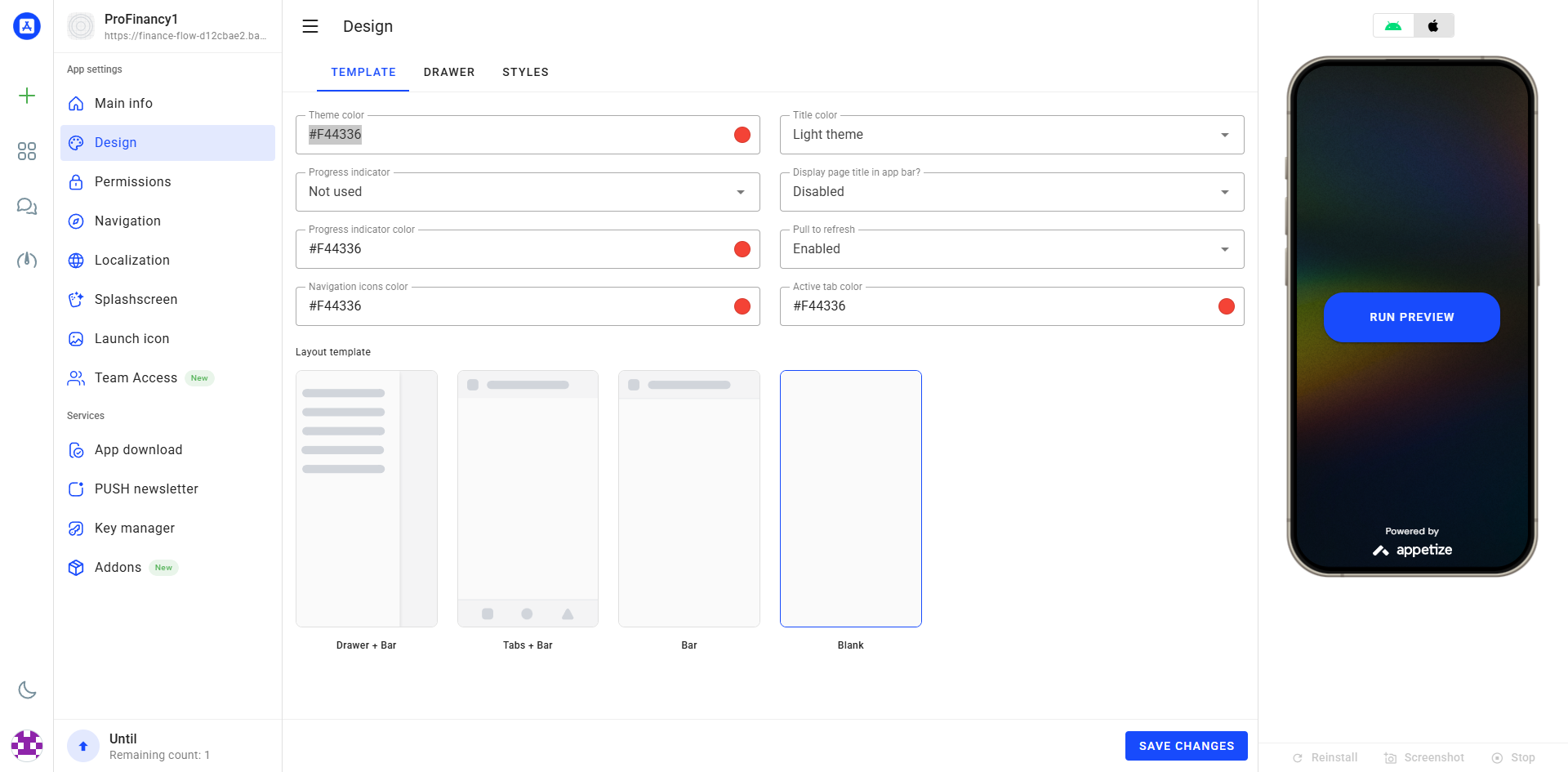
Task: Click the SAVE CHANGES button
Action: [1187, 746]
